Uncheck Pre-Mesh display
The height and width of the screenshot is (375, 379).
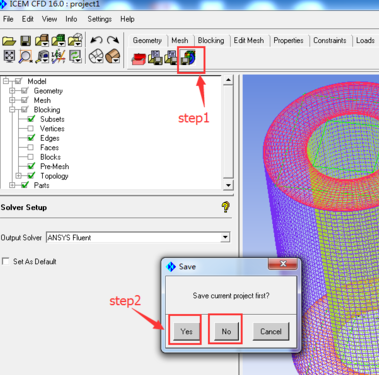31,166
